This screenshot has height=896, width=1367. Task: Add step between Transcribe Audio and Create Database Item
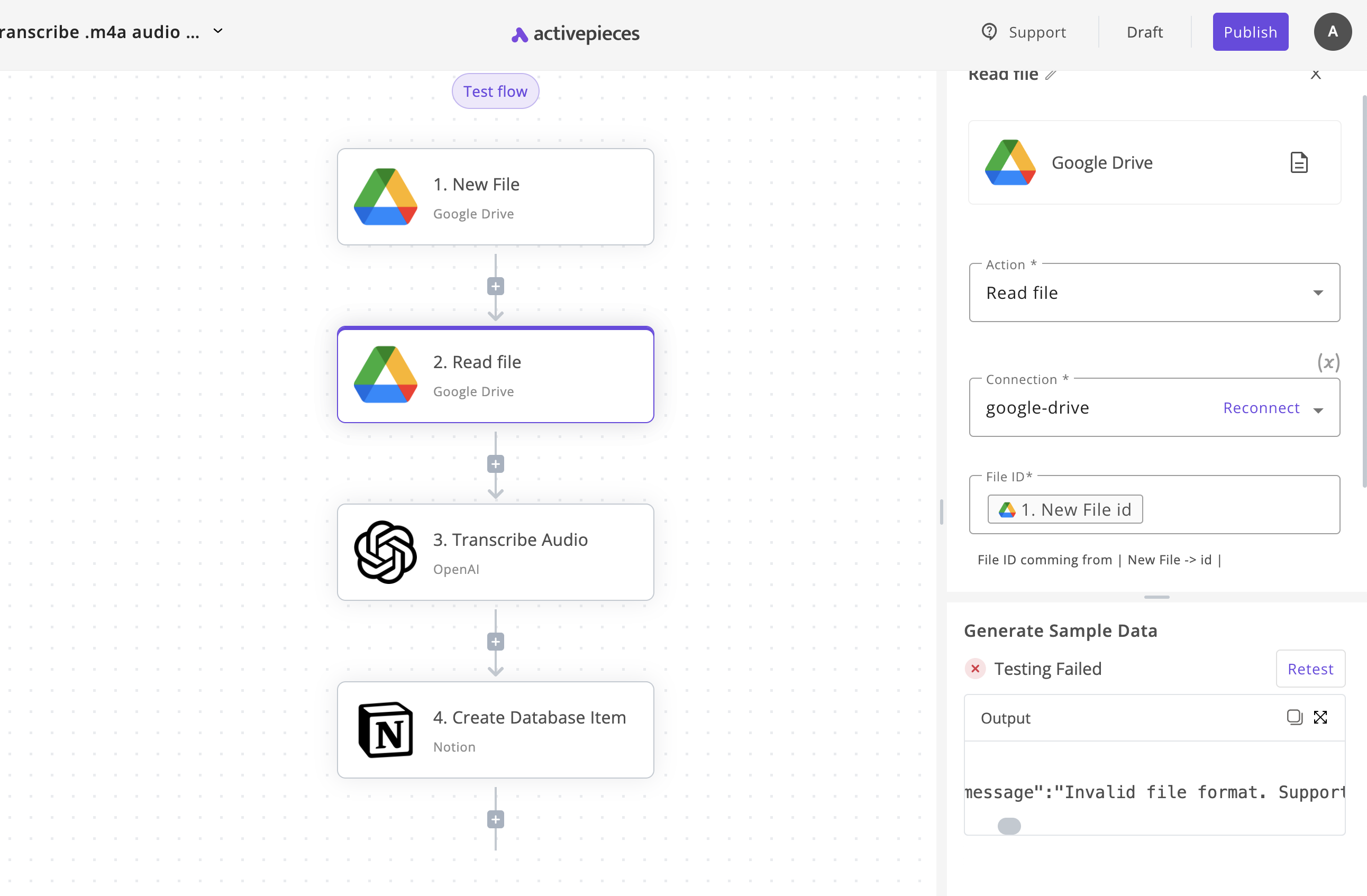click(496, 642)
